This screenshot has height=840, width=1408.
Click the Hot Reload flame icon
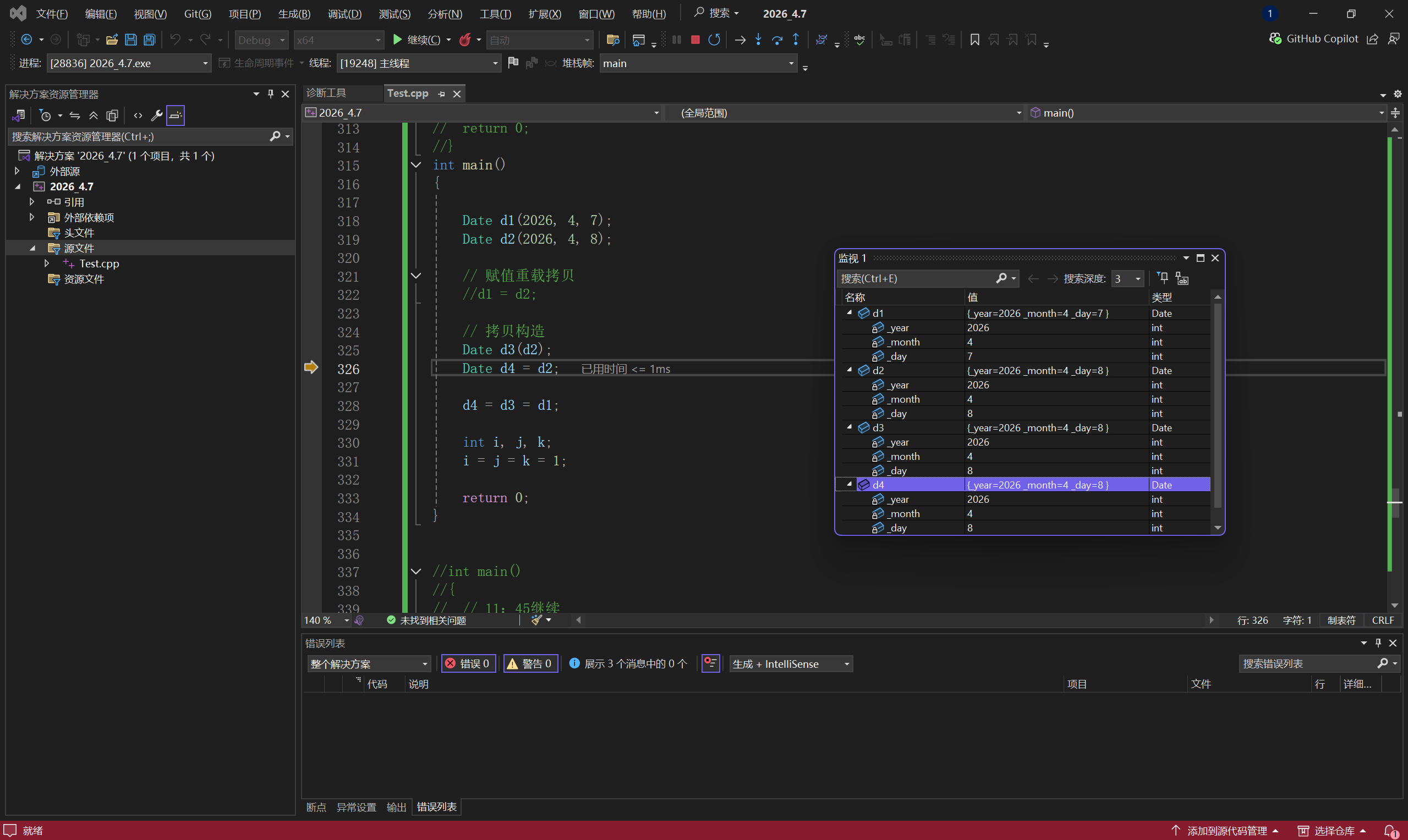(x=465, y=40)
